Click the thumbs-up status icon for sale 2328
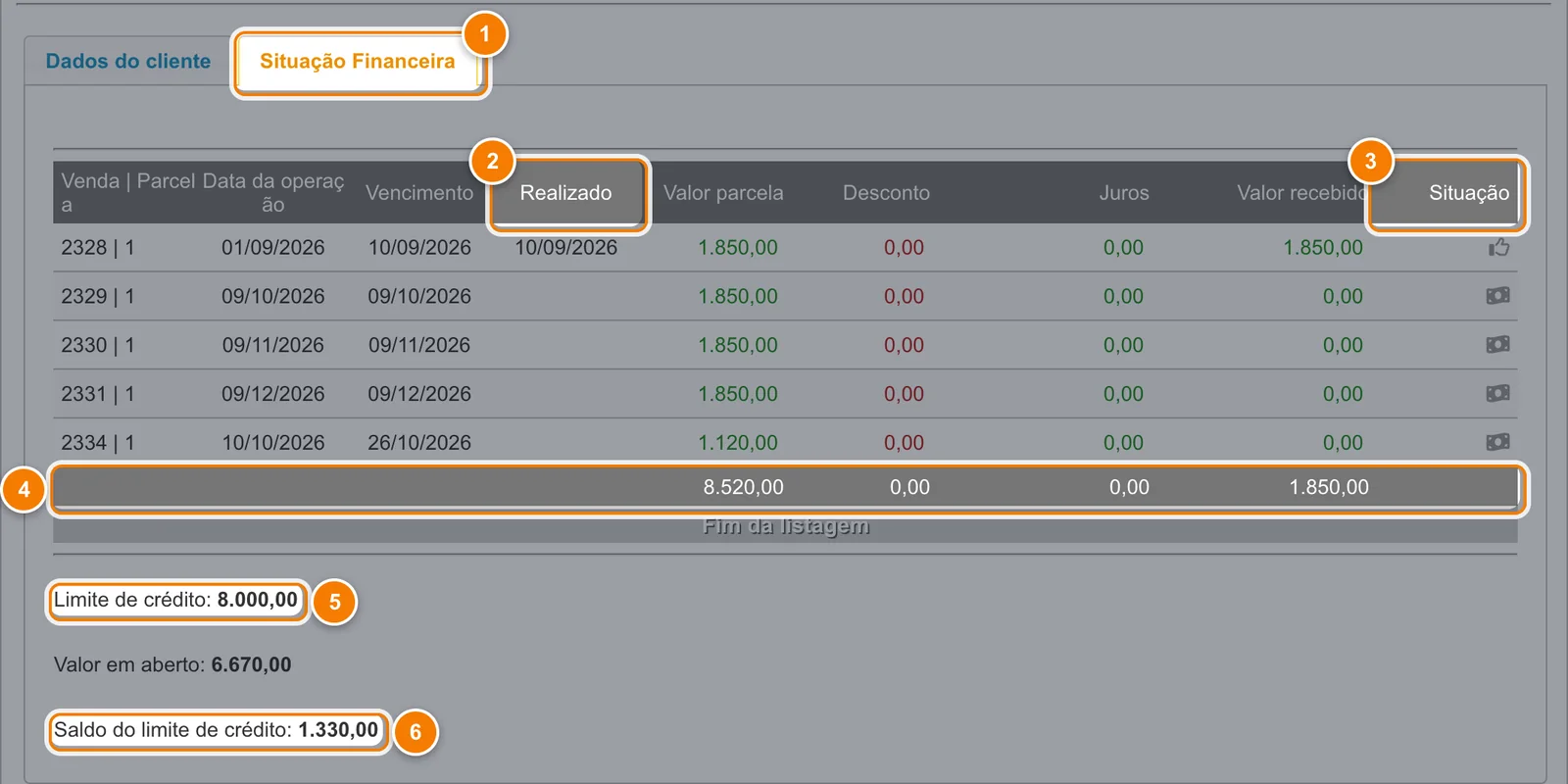 pyautogui.click(x=1498, y=248)
